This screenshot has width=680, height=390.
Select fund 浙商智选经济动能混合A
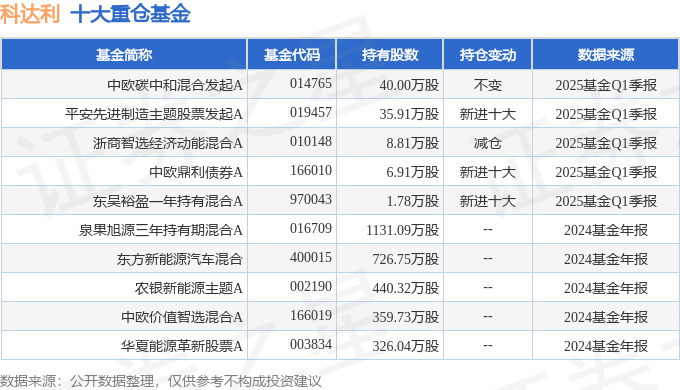click(167, 143)
